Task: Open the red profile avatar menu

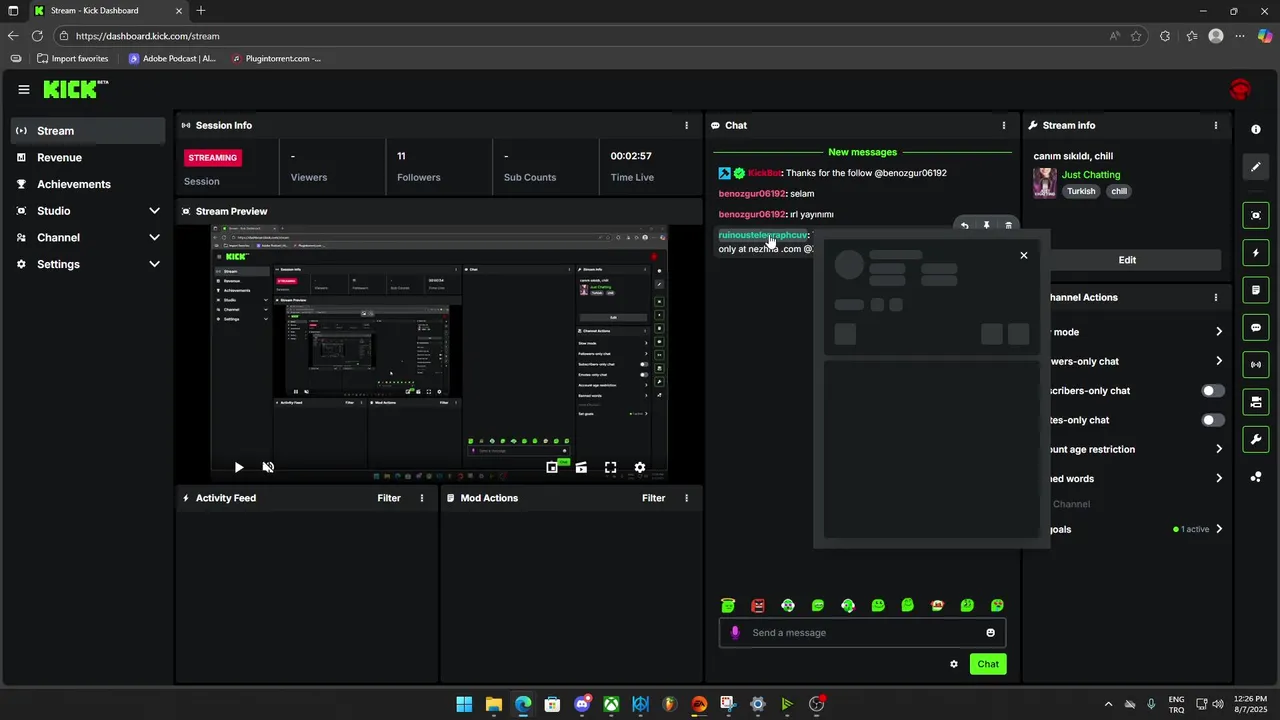Action: [1240, 90]
